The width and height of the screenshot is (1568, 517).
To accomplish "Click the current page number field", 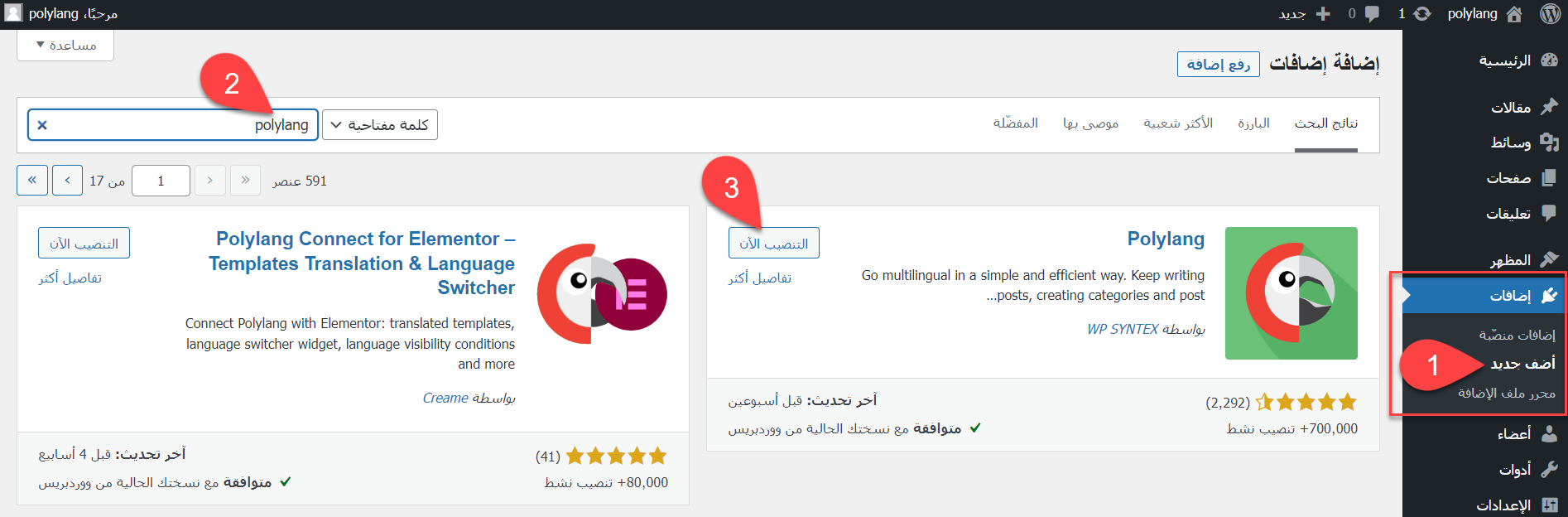I will point(161,180).
